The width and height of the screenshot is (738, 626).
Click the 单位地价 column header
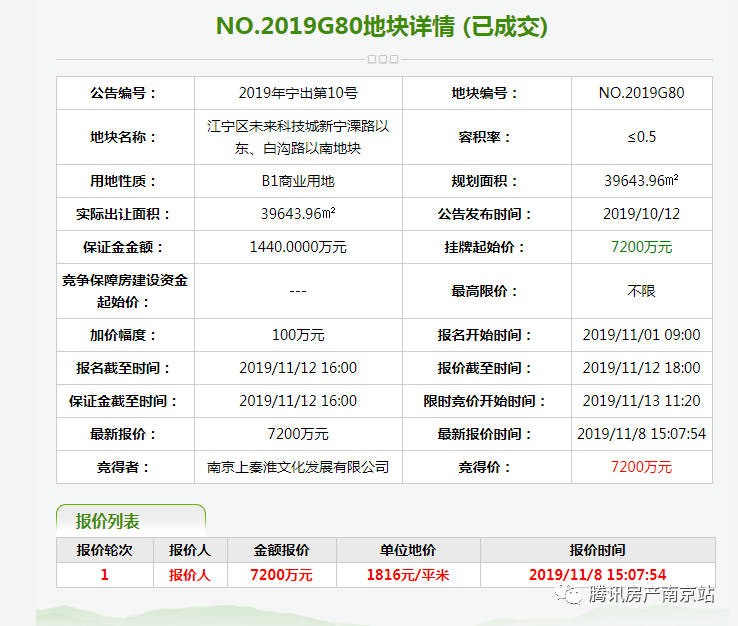(408, 550)
